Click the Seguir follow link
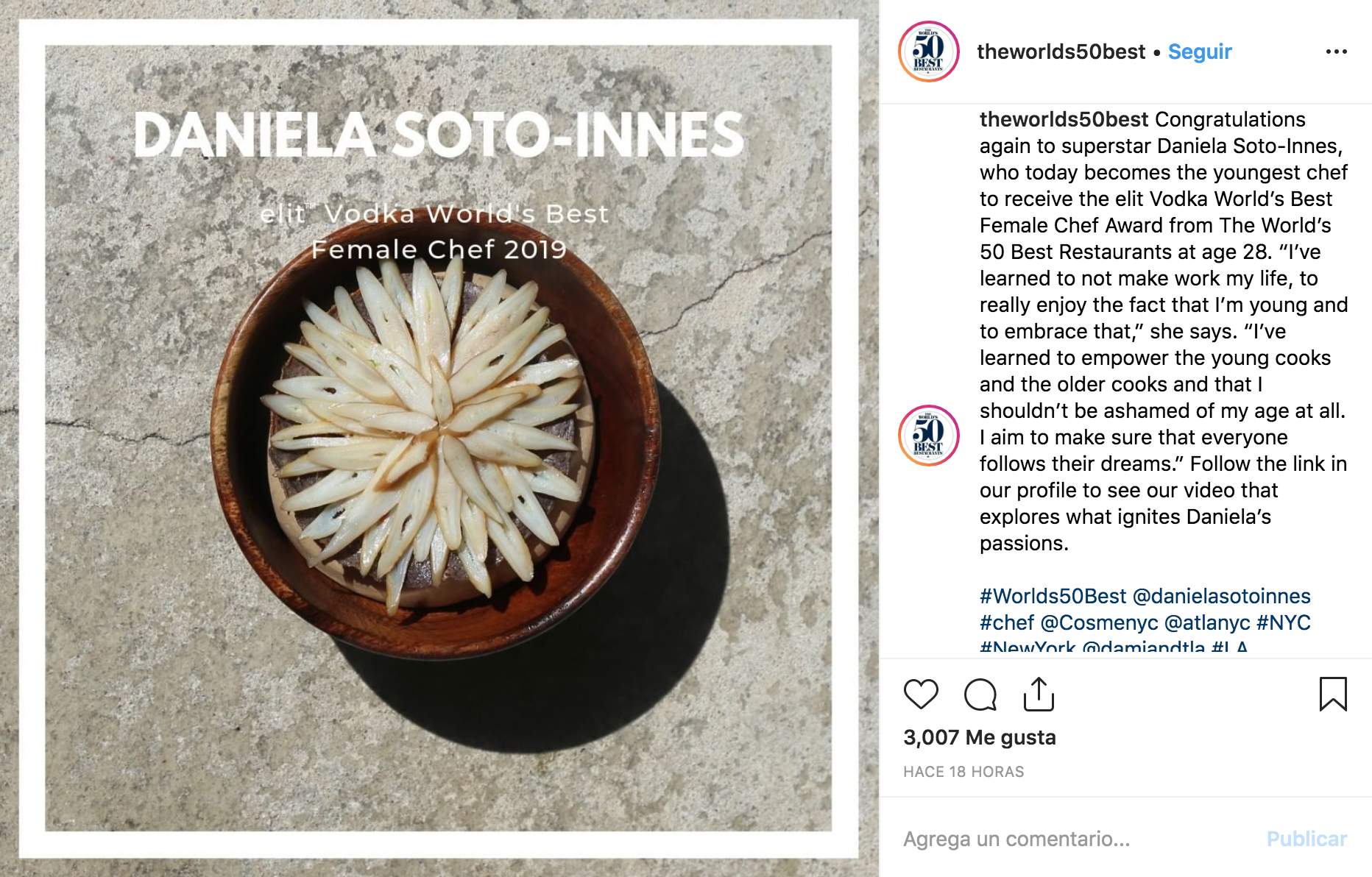The height and width of the screenshot is (877, 1372). (x=1200, y=52)
